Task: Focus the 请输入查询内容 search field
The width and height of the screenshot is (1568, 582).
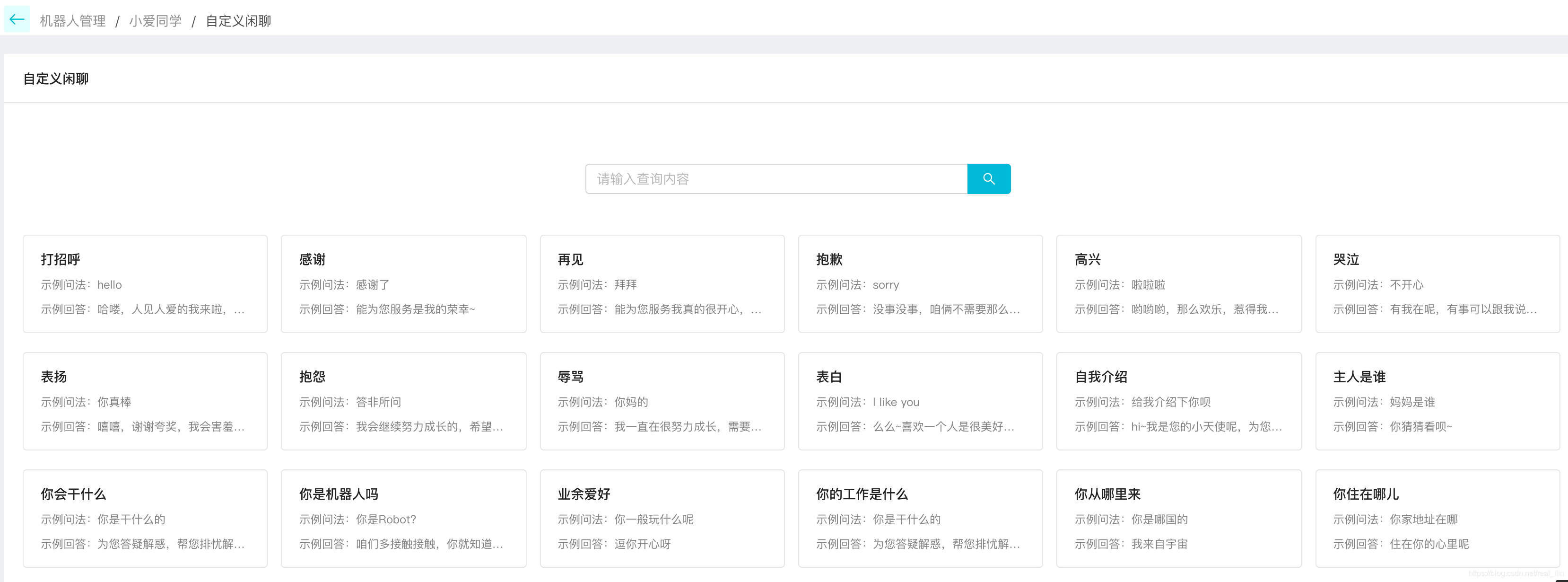Action: (776, 179)
